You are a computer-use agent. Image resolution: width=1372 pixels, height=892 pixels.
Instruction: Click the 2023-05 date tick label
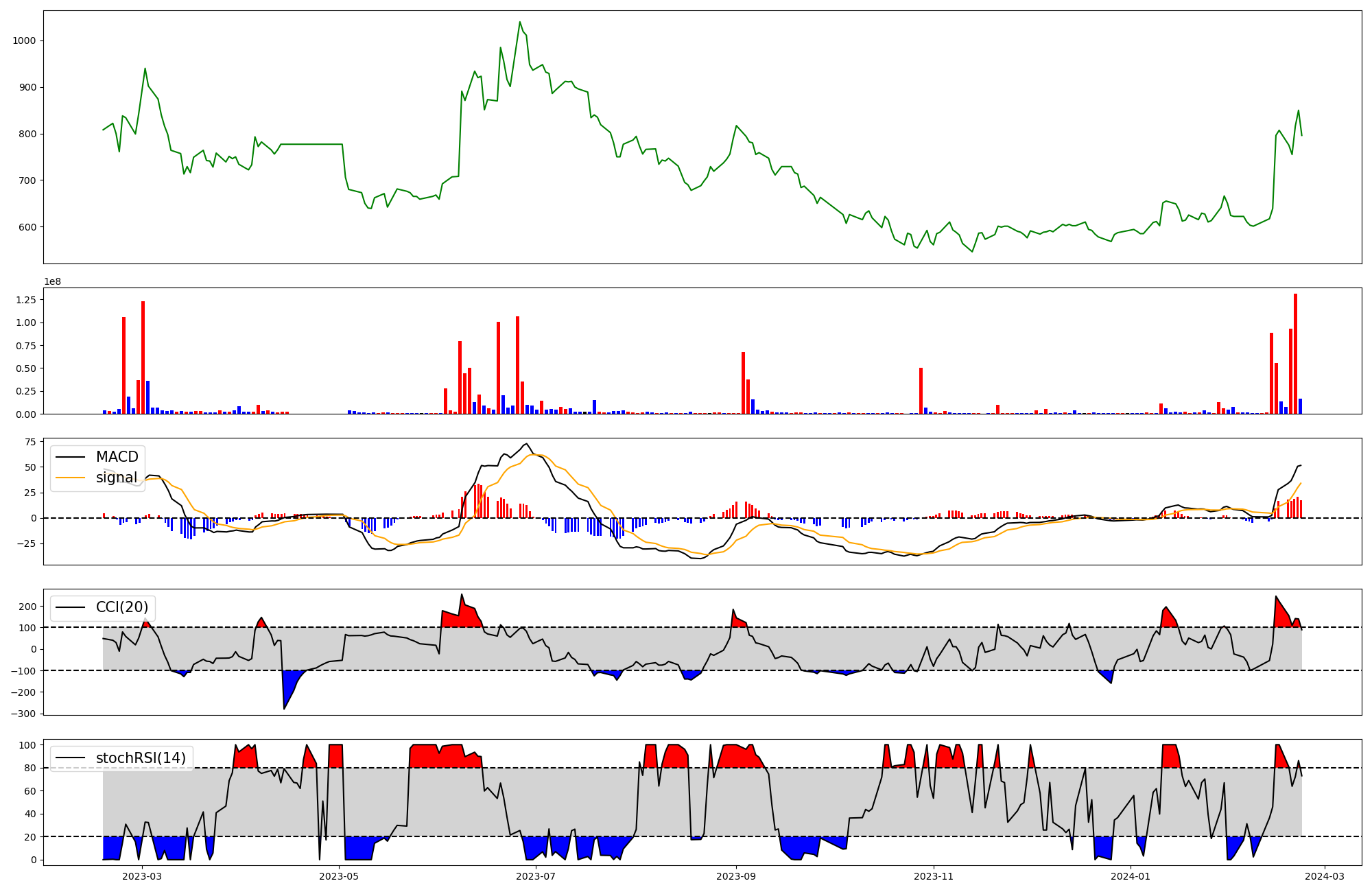(339, 876)
